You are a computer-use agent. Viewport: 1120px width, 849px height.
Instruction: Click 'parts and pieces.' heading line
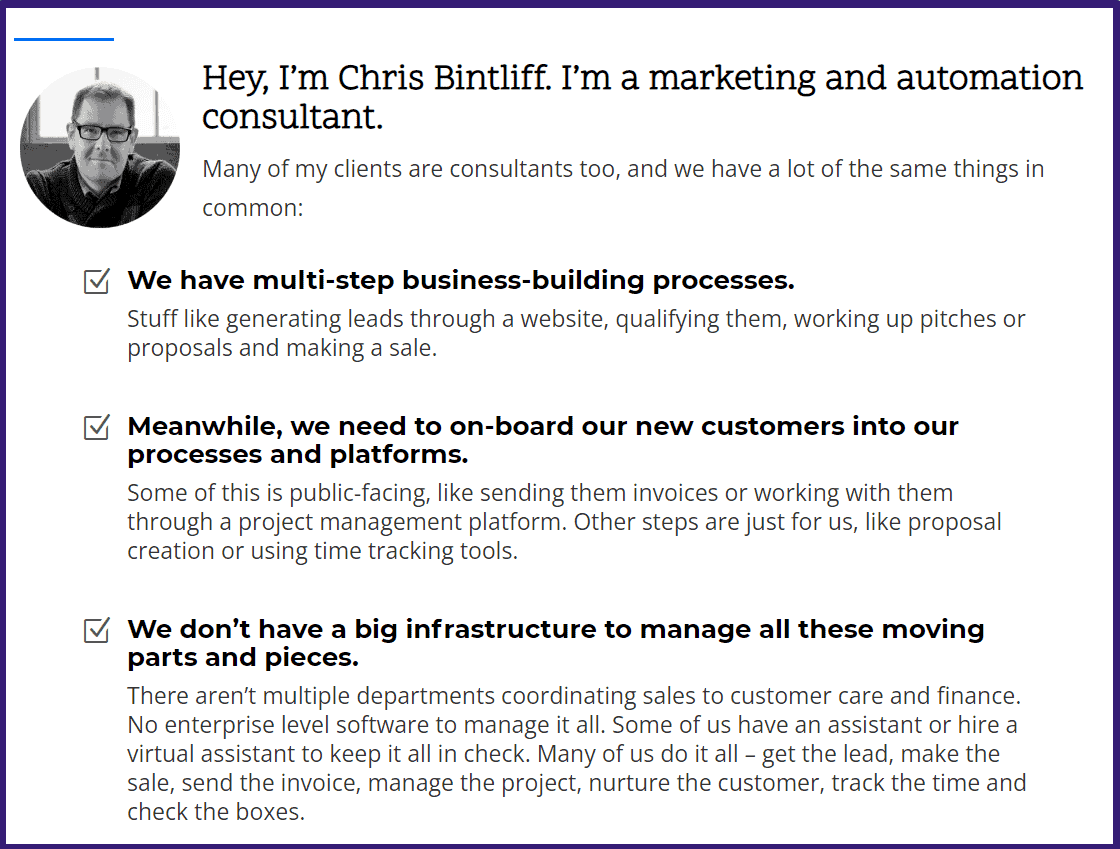coord(243,657)
